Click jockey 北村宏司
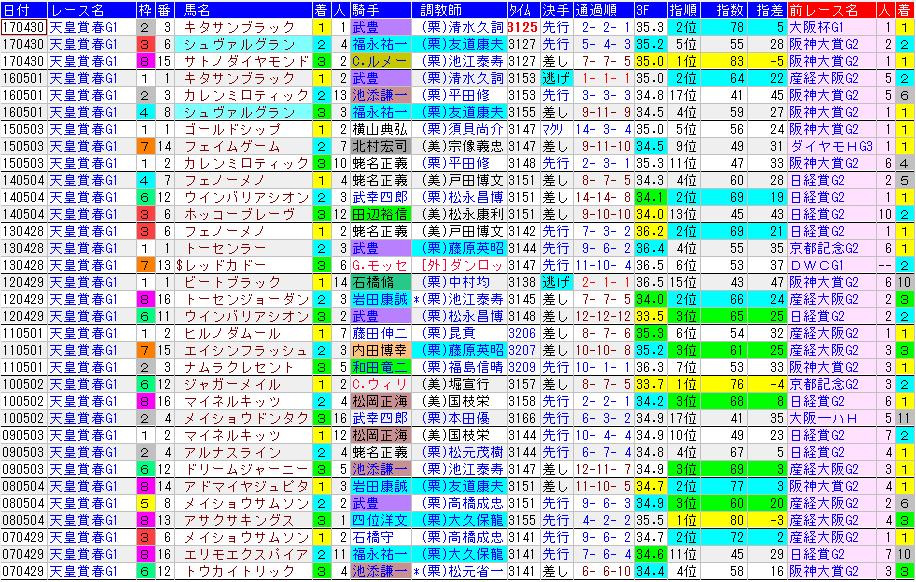Viewport: 916px width, 582px height. (x=380, y=146)
